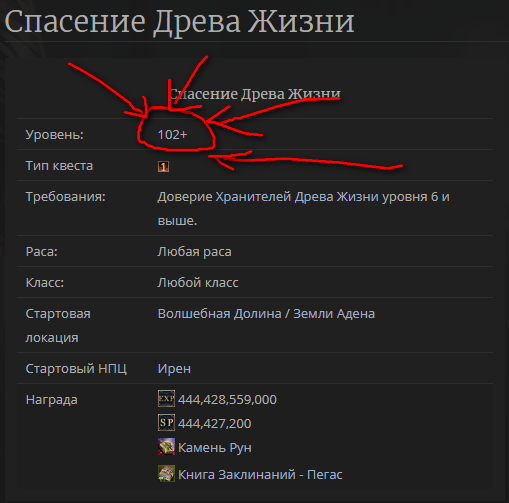The height and width of the screenshot is (503, 509).
Task: Click the Уровень row label
Action: click(x=55, y=135)
